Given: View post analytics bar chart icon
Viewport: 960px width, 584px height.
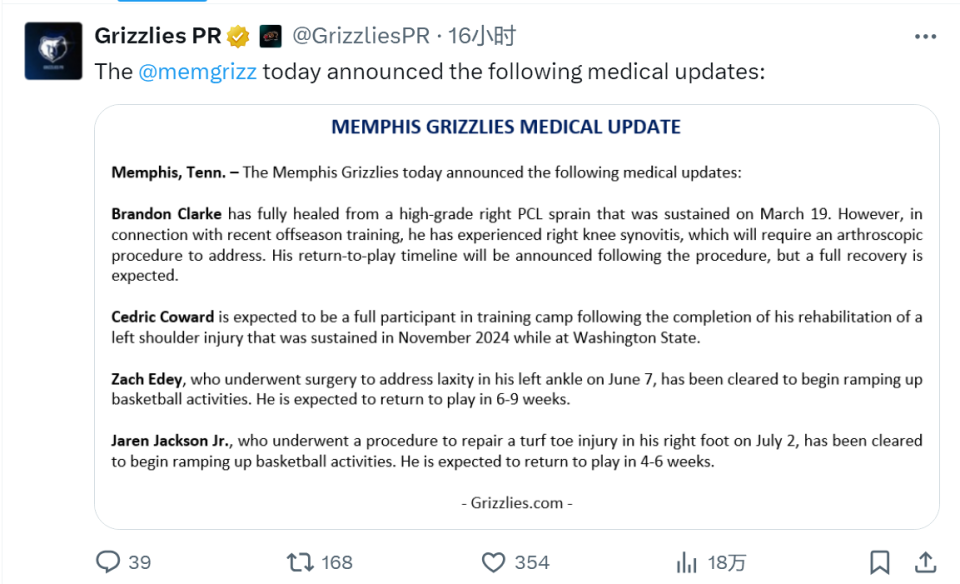Looking at the screenshot, I should pyautogui.click(x=686, y=562).
